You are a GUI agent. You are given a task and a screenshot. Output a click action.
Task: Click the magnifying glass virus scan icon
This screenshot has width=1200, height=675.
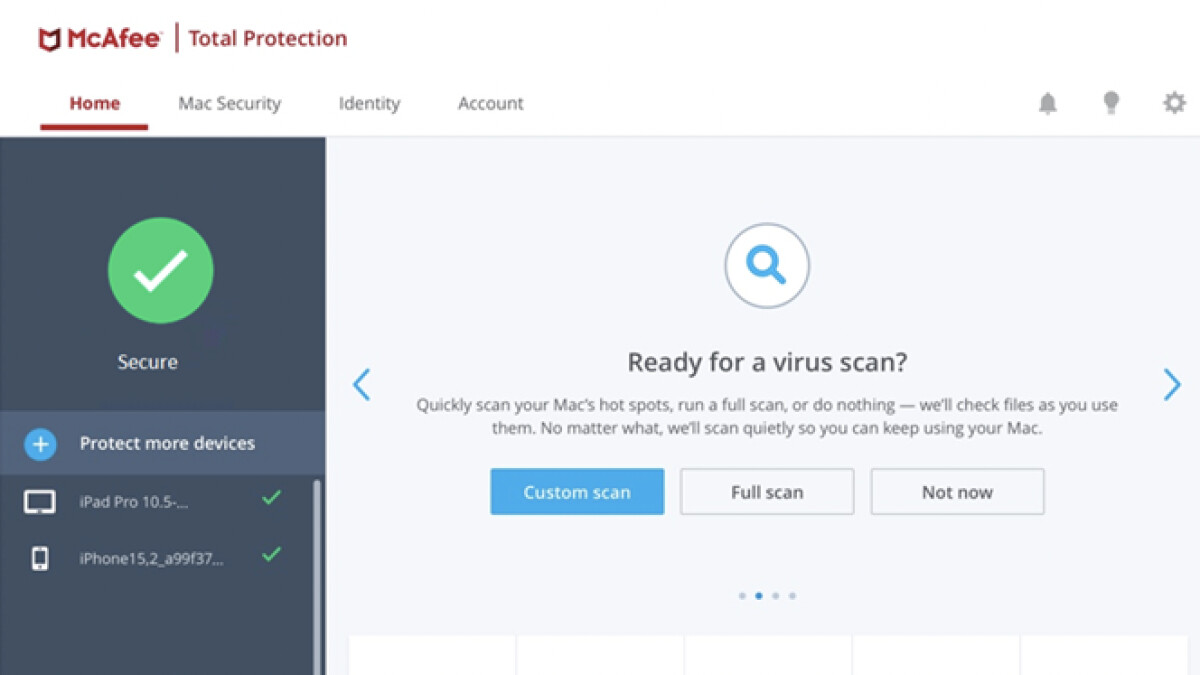point(767,266)
